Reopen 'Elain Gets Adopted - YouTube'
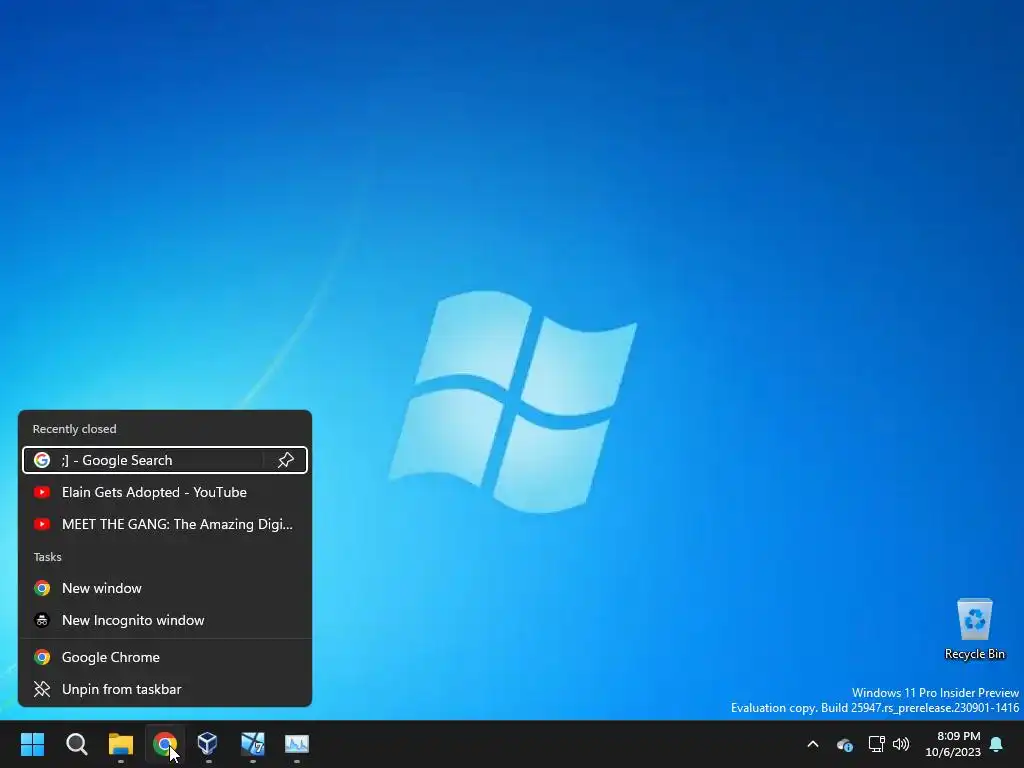Viewport: 1024px width, 768px height. coord(165,492)
